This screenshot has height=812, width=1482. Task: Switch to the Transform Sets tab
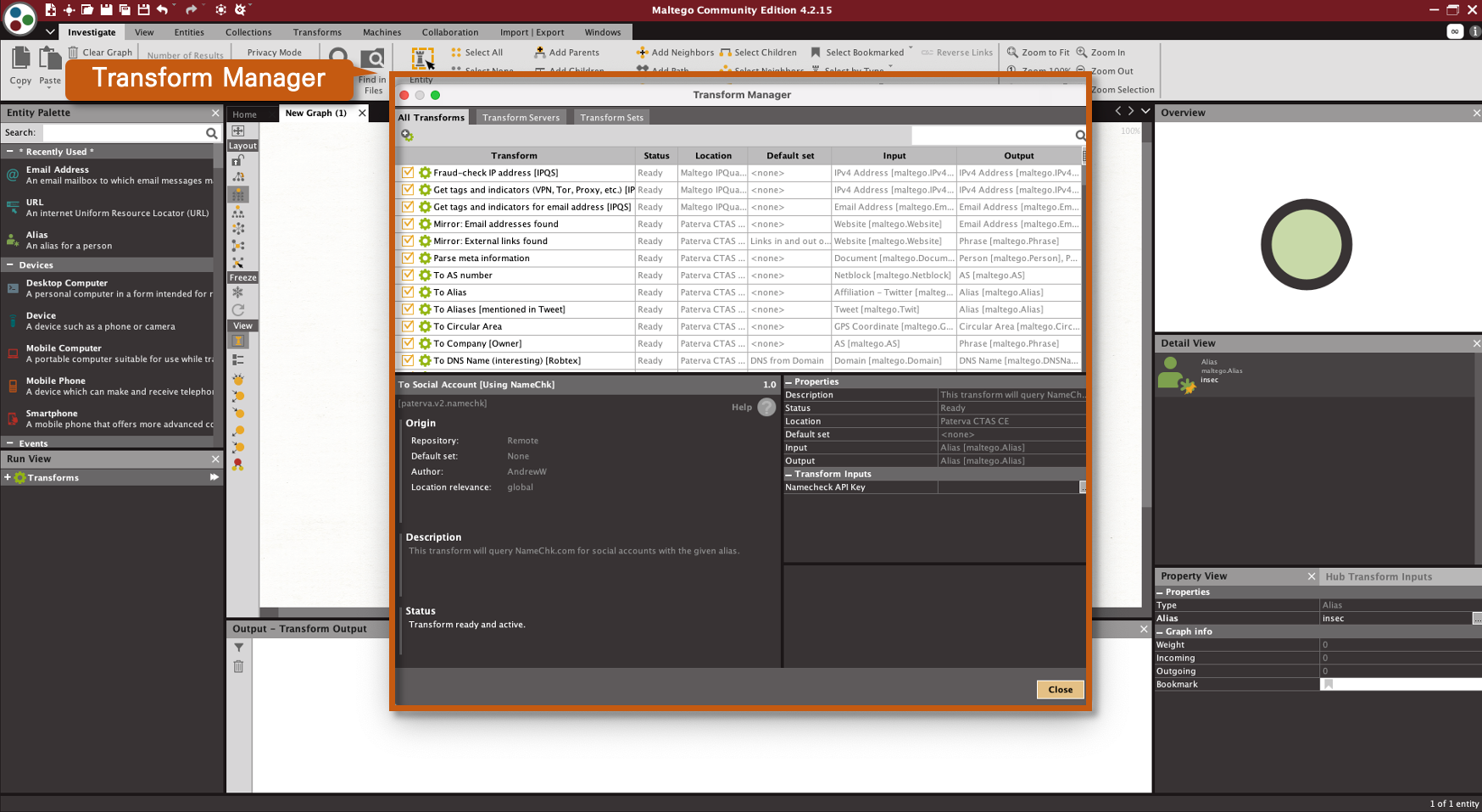(611, 117)
